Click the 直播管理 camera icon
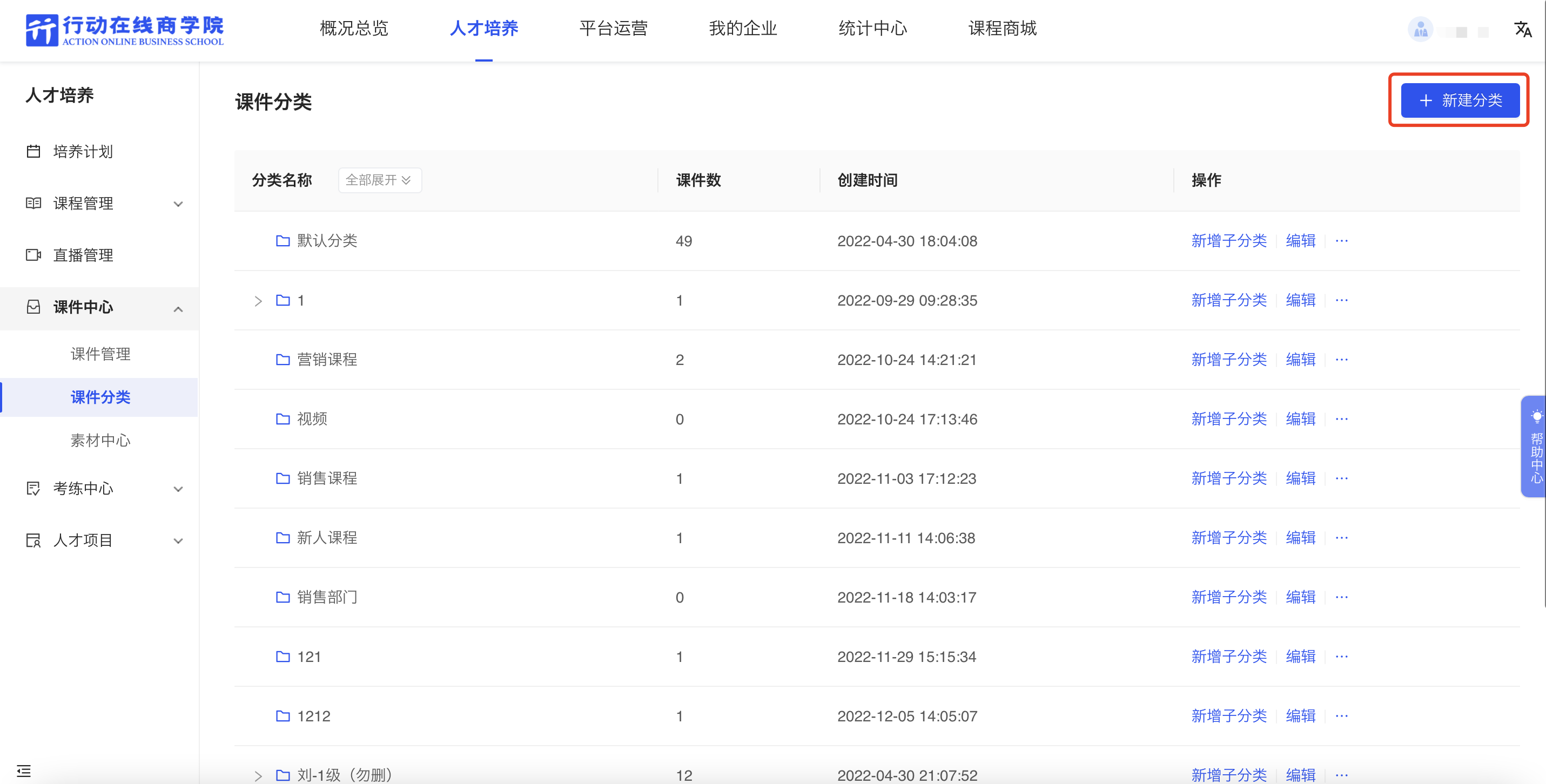The image size is (1546, 784). (33, 255)
